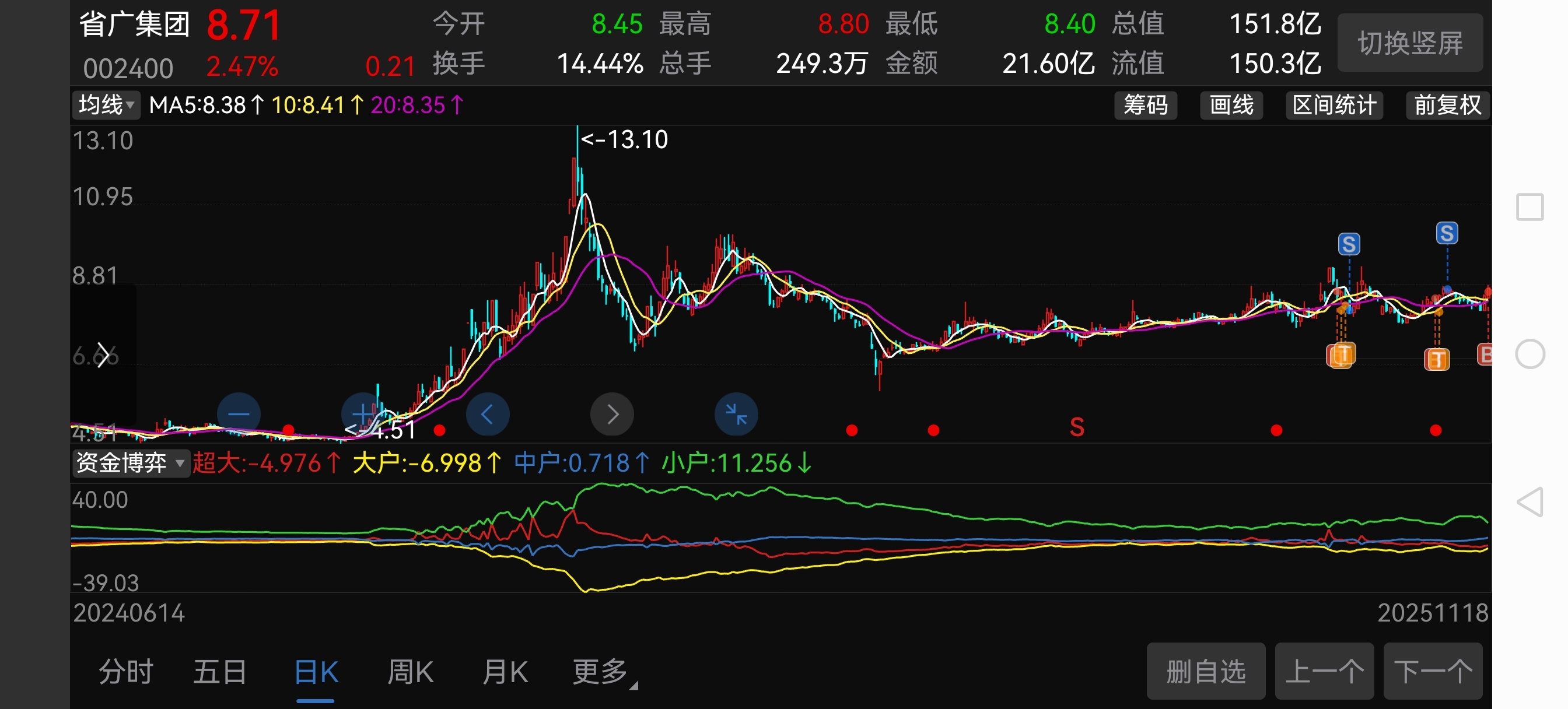The image size is (1568, 709).
Task: Click 切换竖屏 portrait switch button
Action: coord(1410,43)
